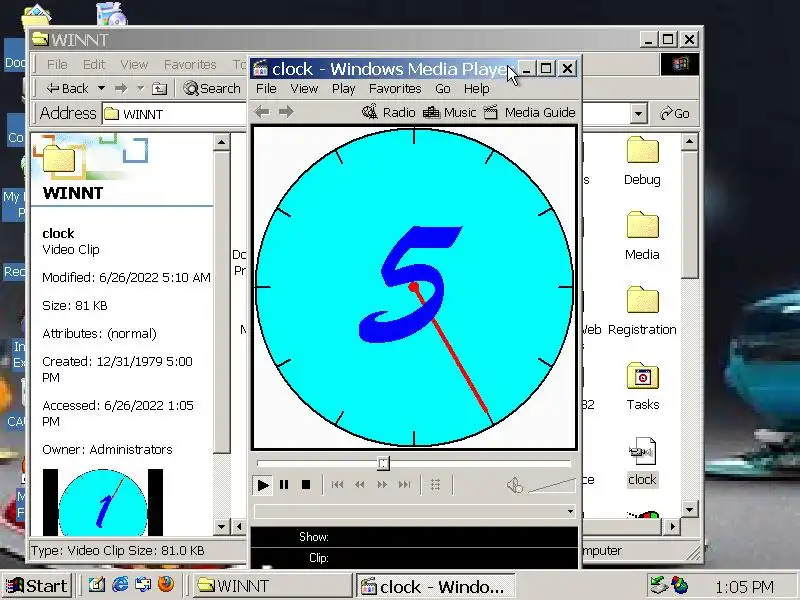Switch to clock Media Player taskbar button
The width and height of the screenshot is (800, 600).
pos(435,586)
